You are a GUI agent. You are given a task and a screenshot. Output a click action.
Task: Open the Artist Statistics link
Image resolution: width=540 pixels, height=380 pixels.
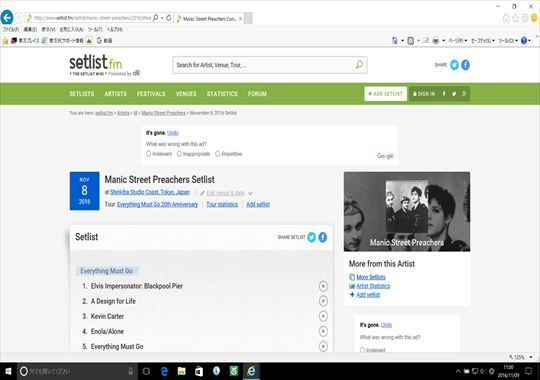coord(373,286)
